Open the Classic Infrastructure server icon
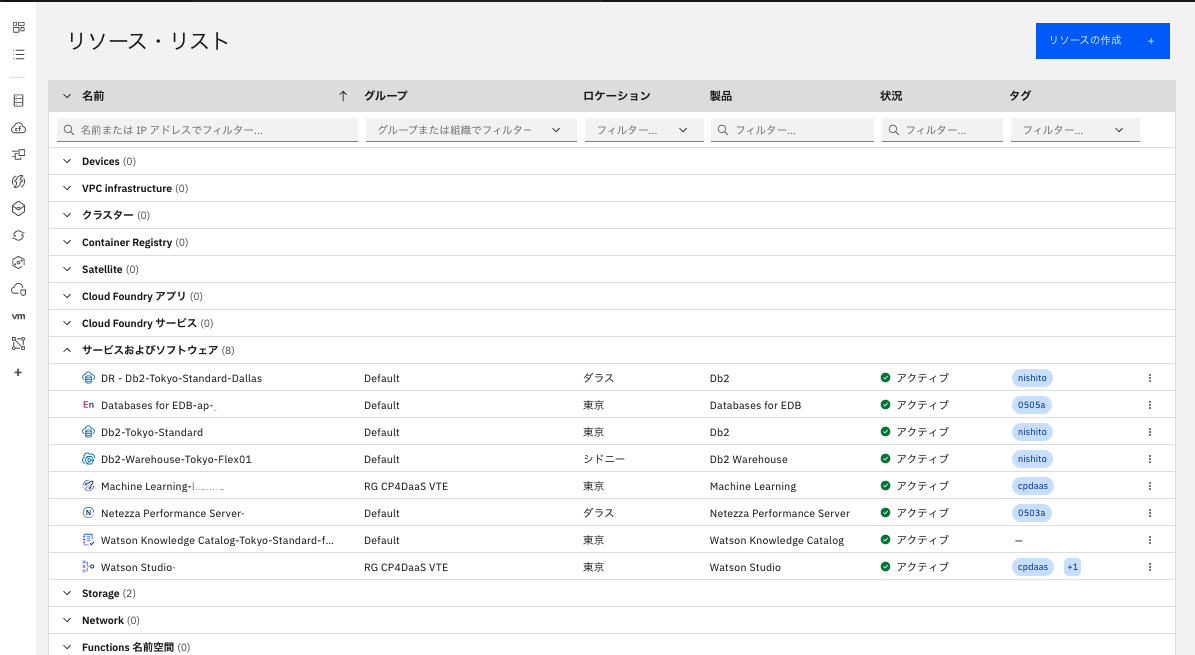This screenshot has width=1195, height=655. [x=18, y=101]
